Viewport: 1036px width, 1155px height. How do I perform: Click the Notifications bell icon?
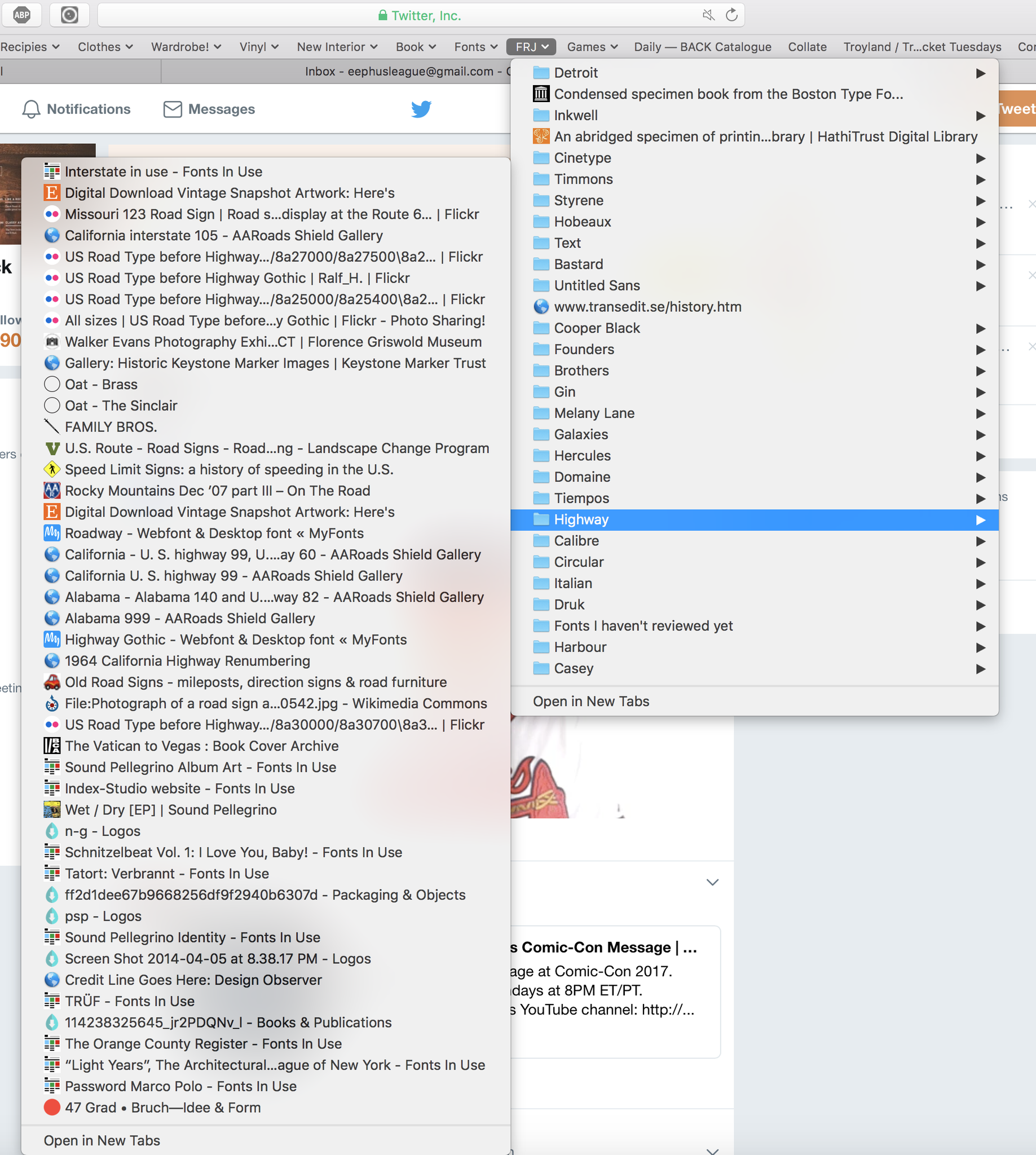[x=32, y=109]
